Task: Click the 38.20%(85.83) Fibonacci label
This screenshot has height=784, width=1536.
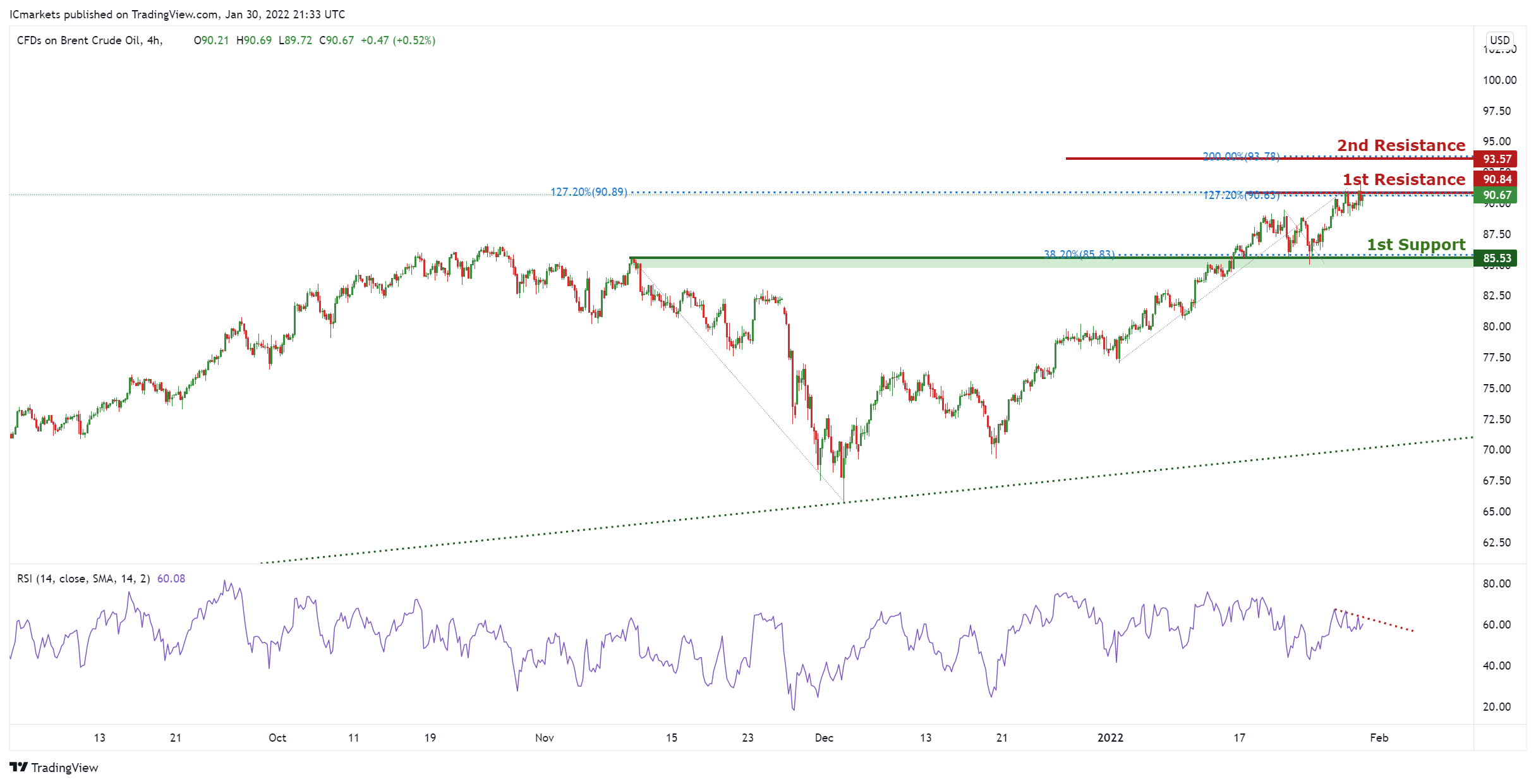Action: (1079, 255)
